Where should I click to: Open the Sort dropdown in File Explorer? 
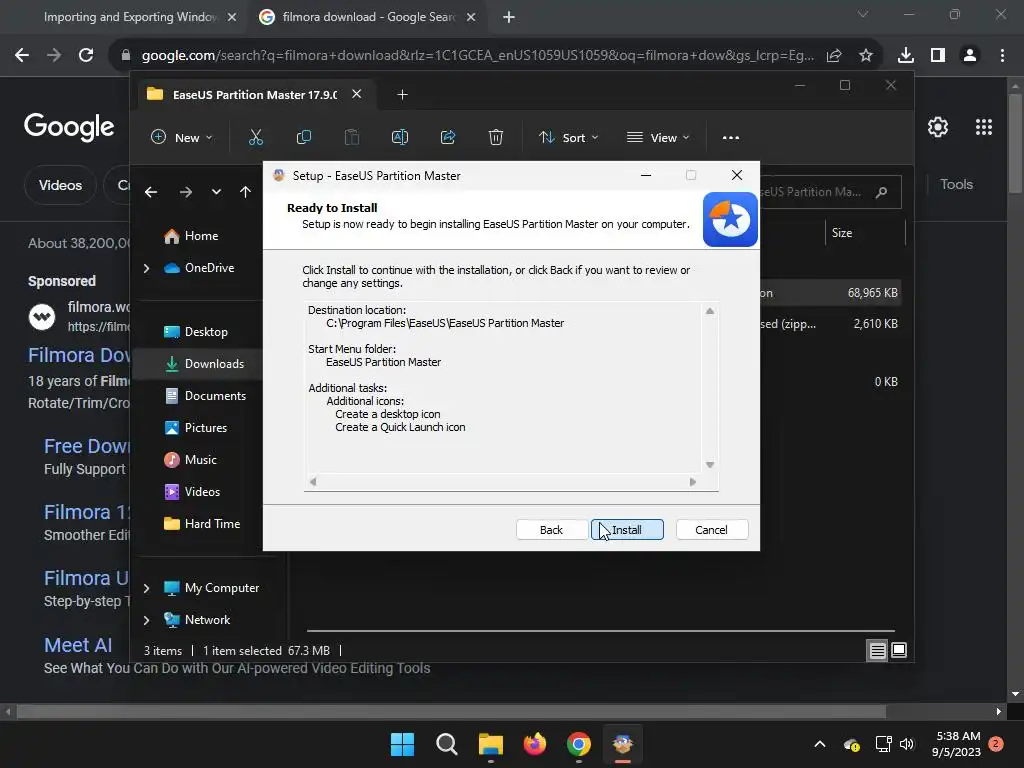pyautogui.click(x=568, y=137)
